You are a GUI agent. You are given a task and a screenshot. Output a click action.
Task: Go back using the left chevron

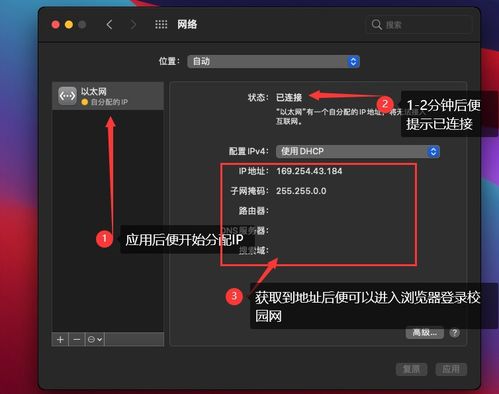(109, 24)
